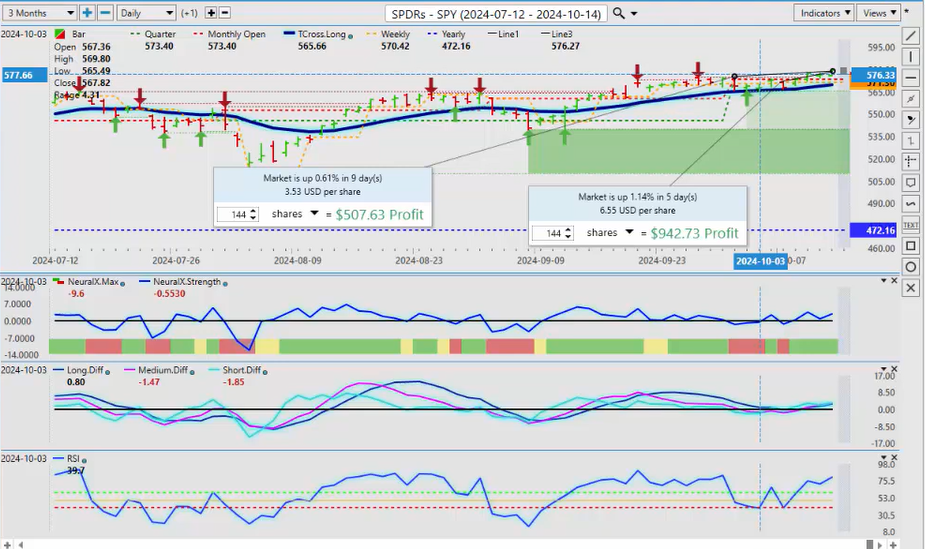
Task: Select the vertical line drawing tool
Action: [911, 57]
